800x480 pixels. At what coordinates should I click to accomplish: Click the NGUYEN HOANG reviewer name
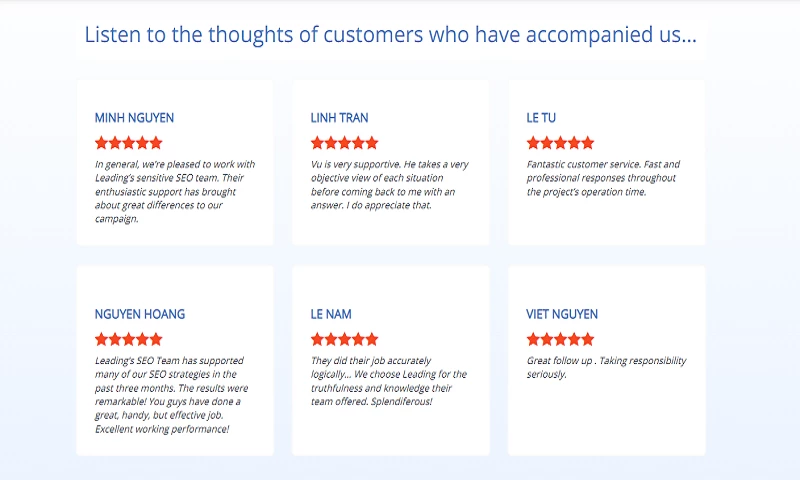tap(140, 314)
